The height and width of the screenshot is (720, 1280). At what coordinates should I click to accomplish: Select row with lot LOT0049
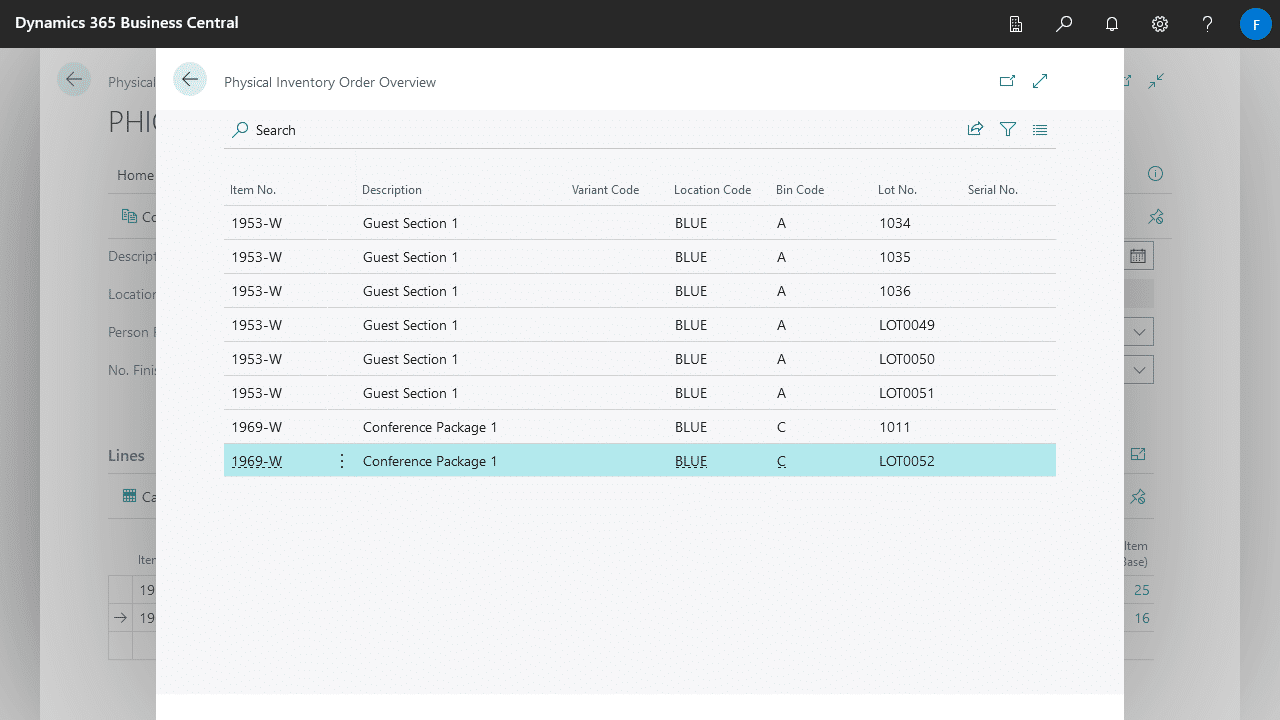click(640, 325)
